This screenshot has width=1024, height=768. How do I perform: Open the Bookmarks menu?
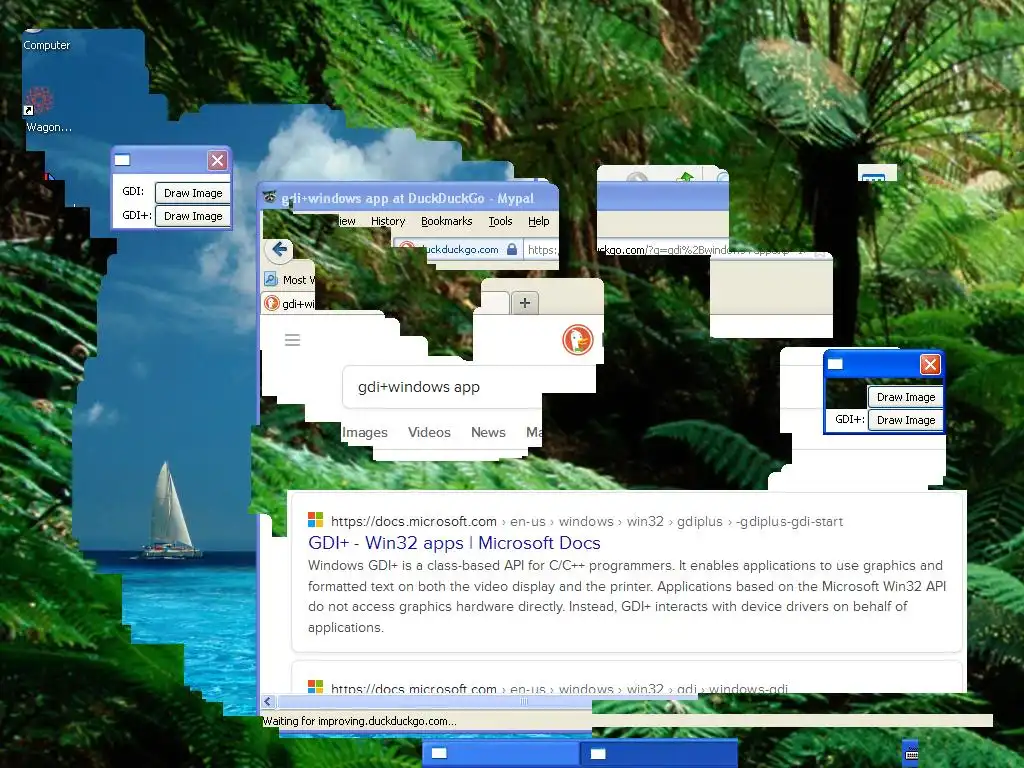[447, 221]
